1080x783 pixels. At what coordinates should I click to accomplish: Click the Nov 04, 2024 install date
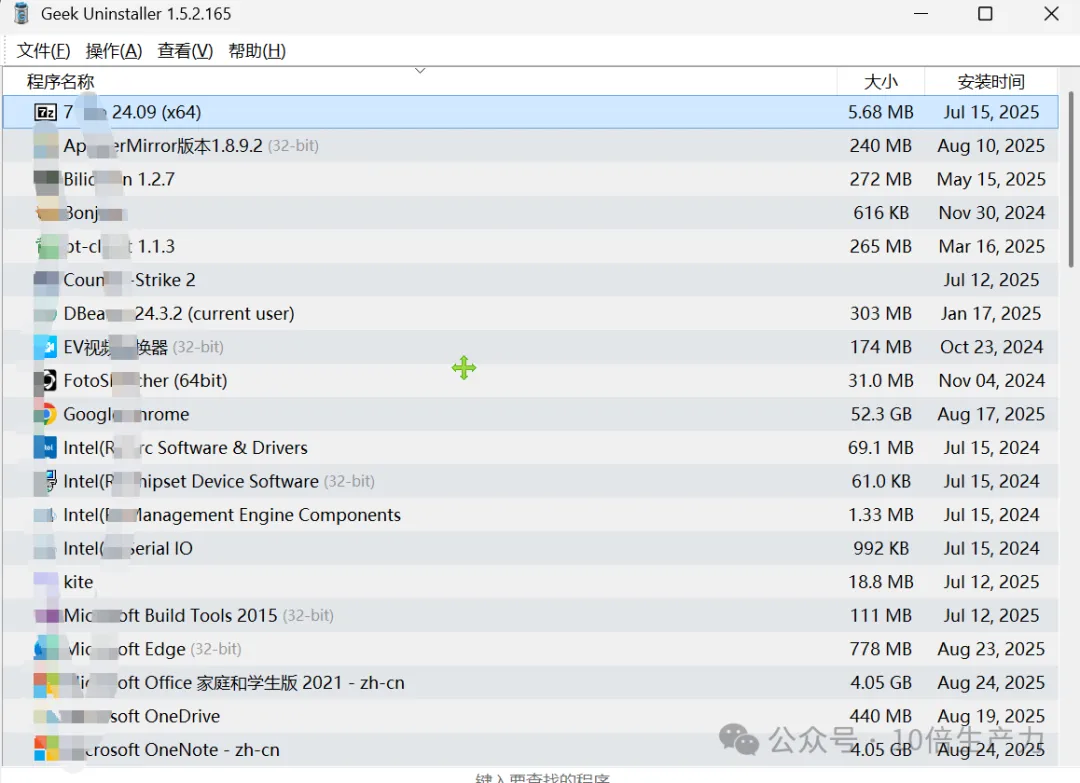991,380
